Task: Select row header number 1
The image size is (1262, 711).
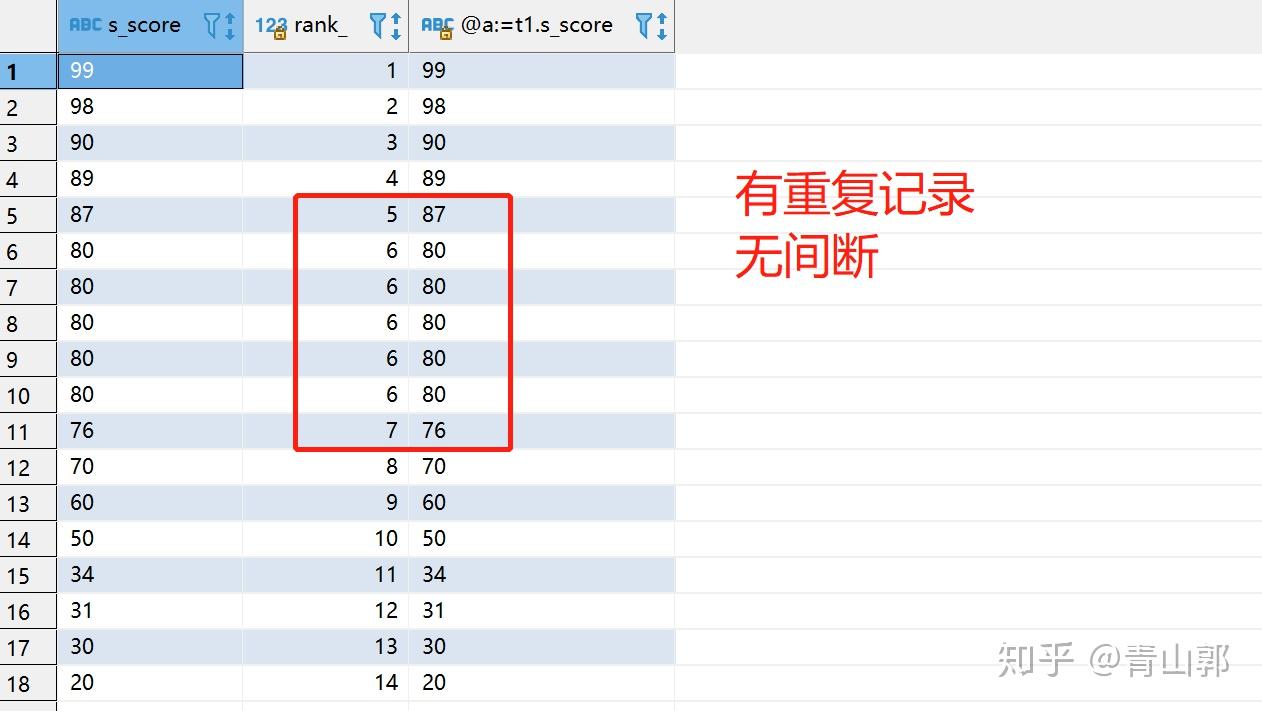Action: (x=28, y=71)
